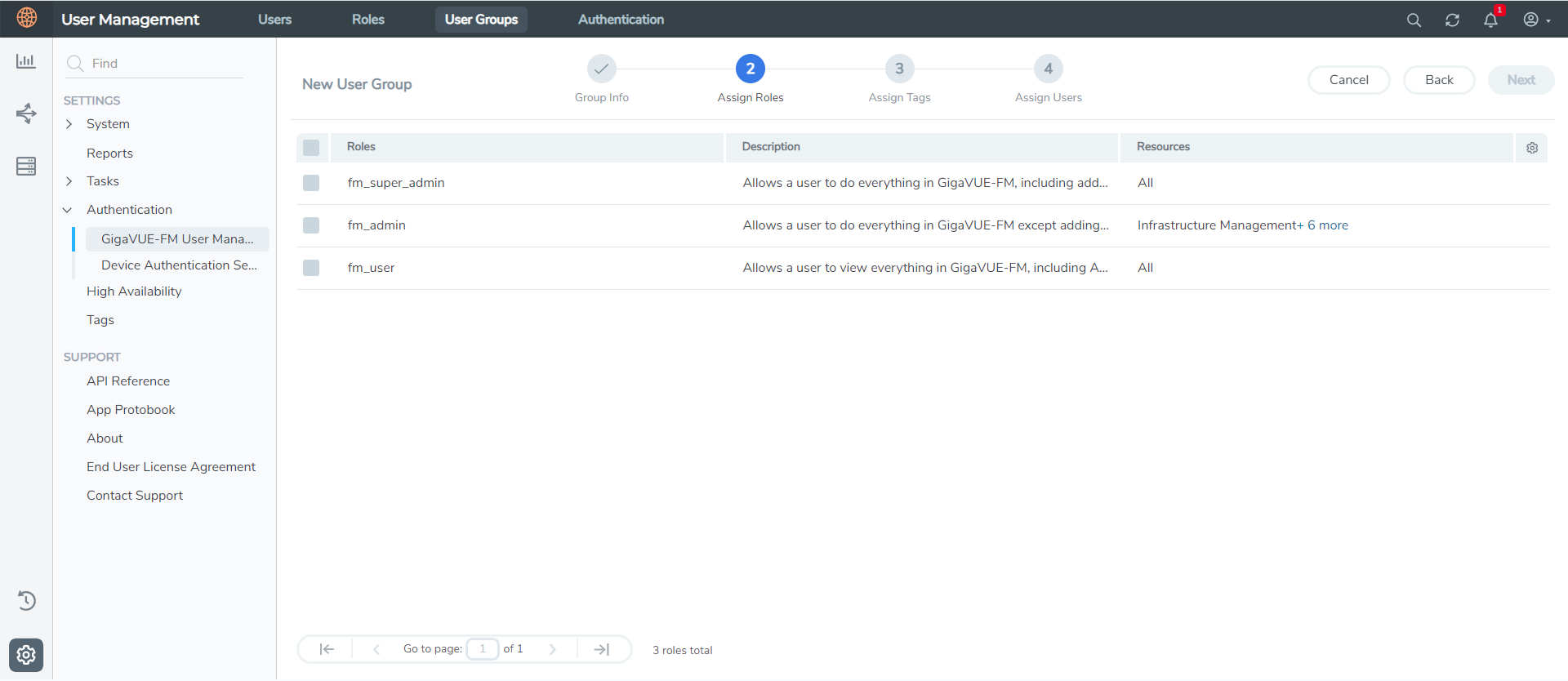Check the fm_super_admin role checkbox
1568x681 pixels.
pos(311,183)
